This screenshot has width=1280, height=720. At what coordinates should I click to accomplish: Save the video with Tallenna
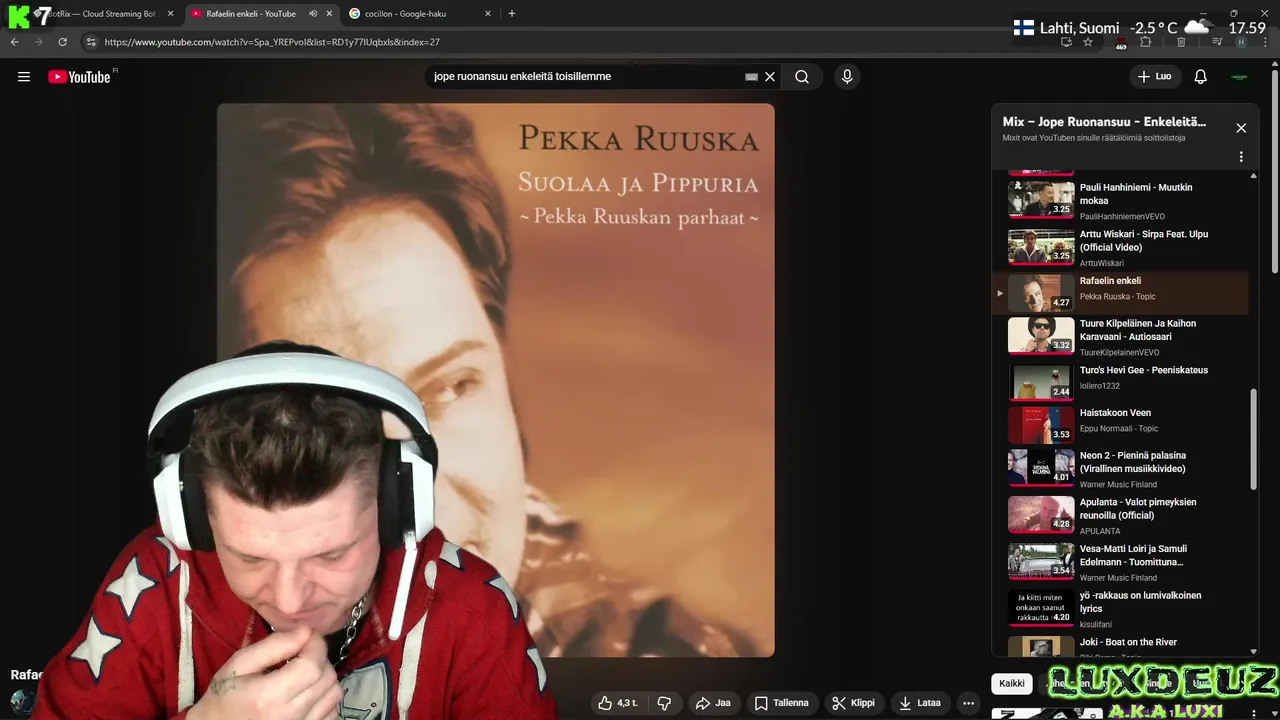click(781, 703)
